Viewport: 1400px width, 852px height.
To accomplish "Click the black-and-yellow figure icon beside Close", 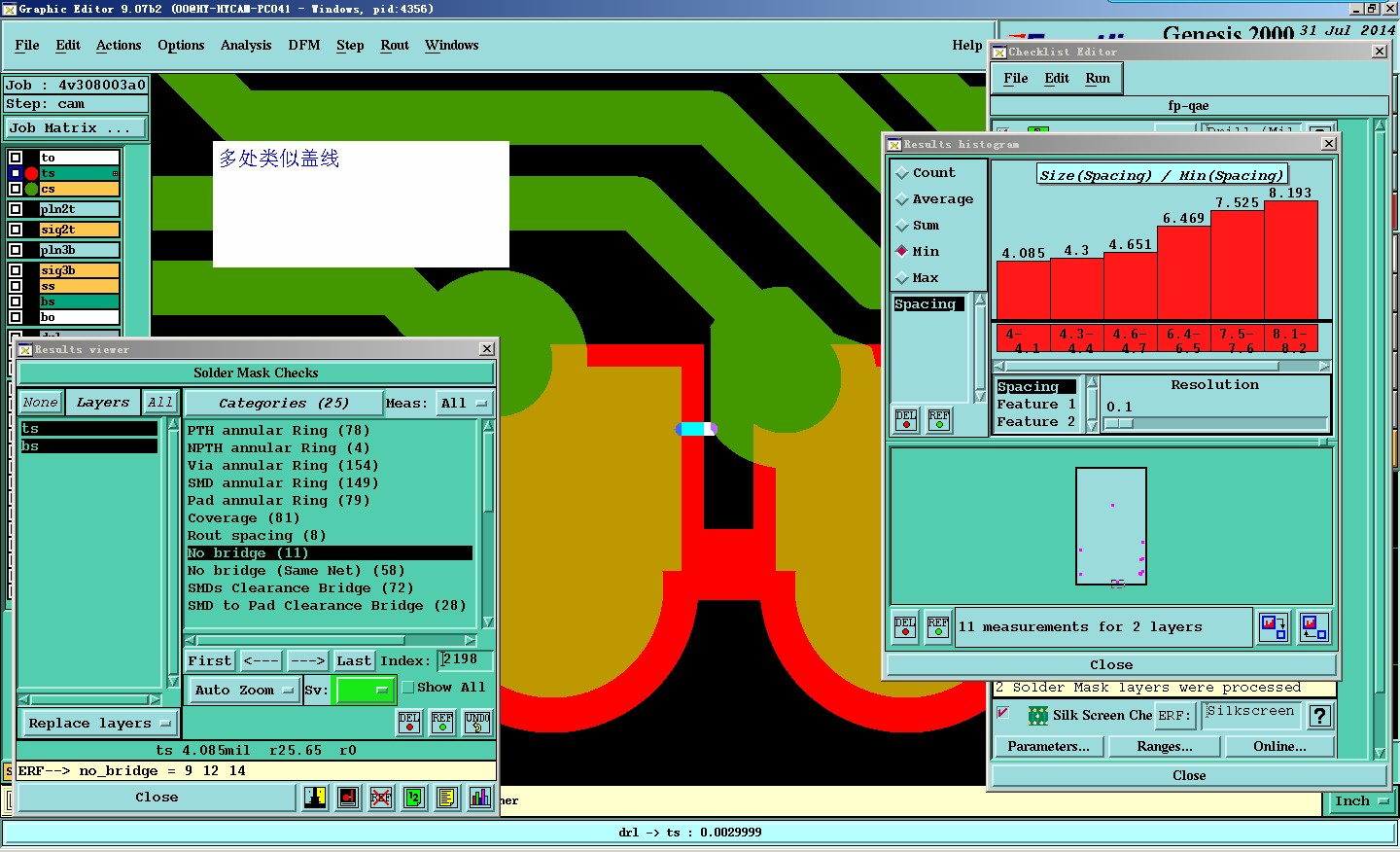I will tap(315, 798).
